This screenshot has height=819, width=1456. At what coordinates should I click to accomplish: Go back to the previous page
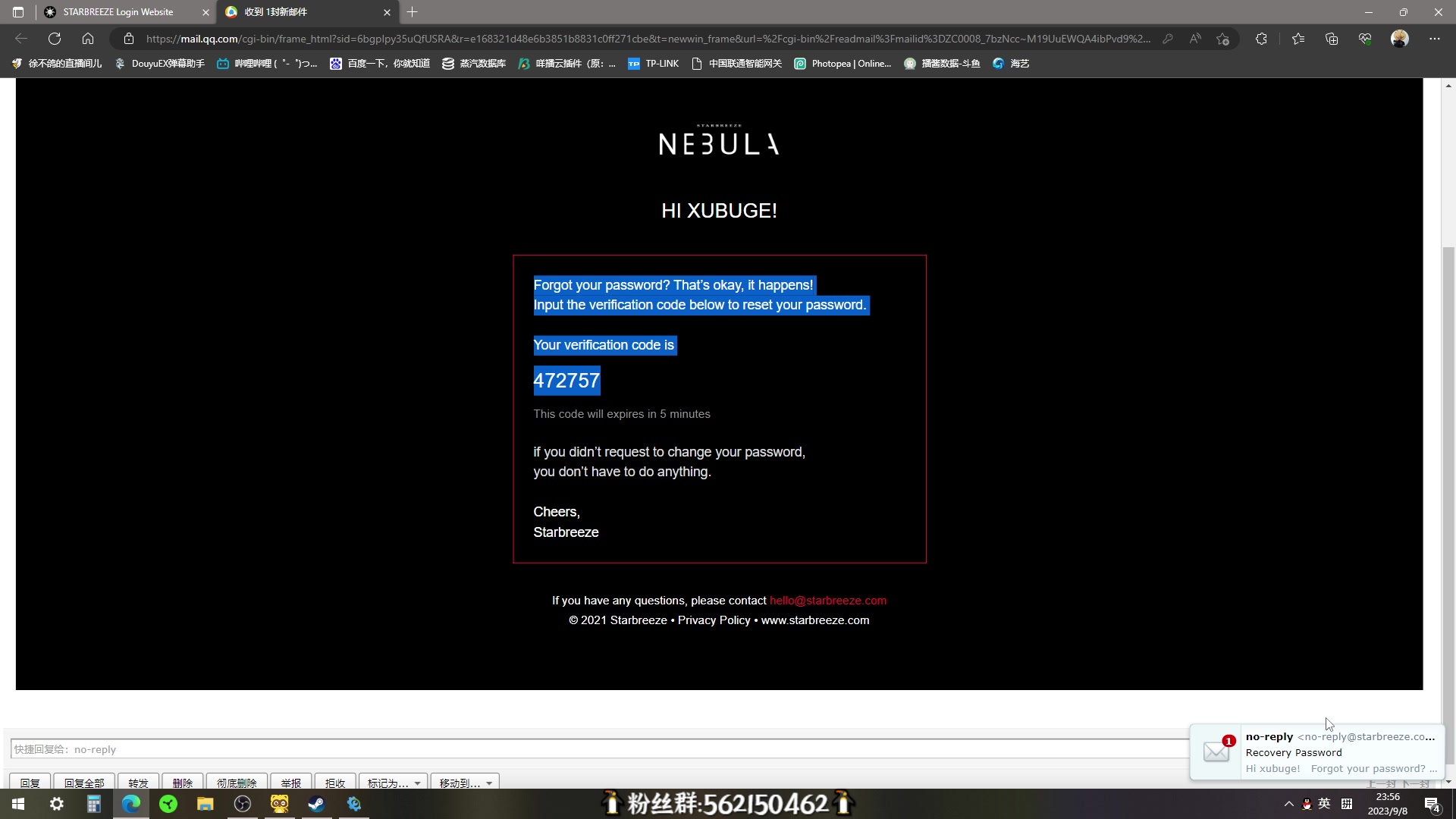pos(21,39)
